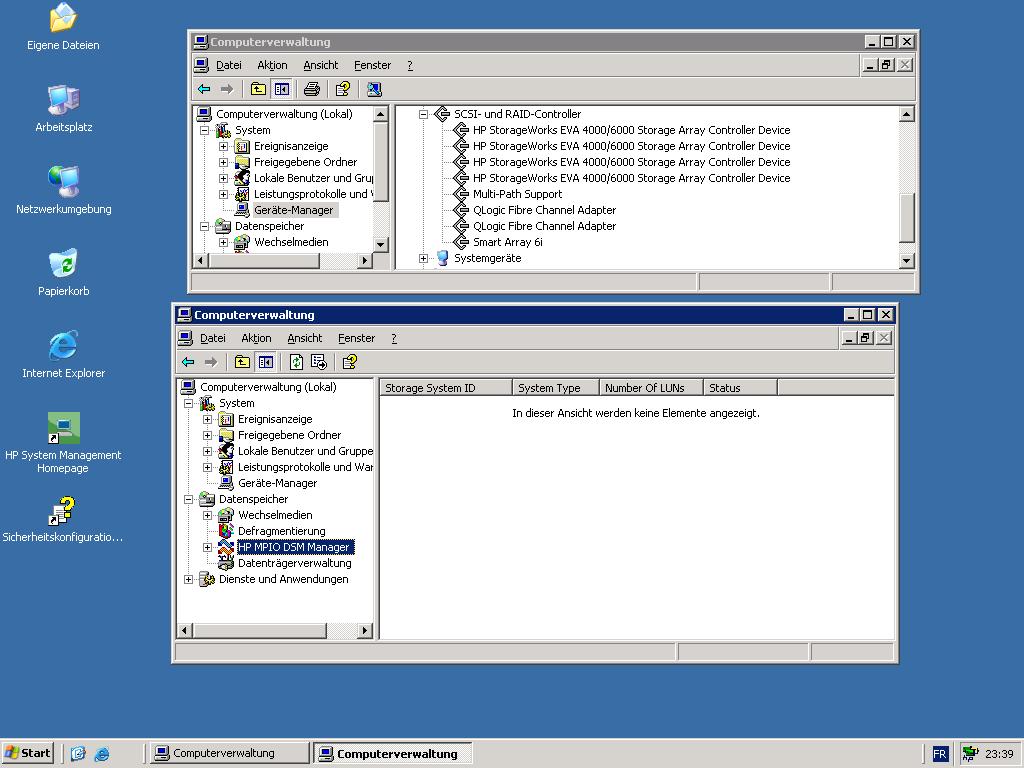
Task: Toggle the console tree icon in the lower window toolbar
Action: 265,362
